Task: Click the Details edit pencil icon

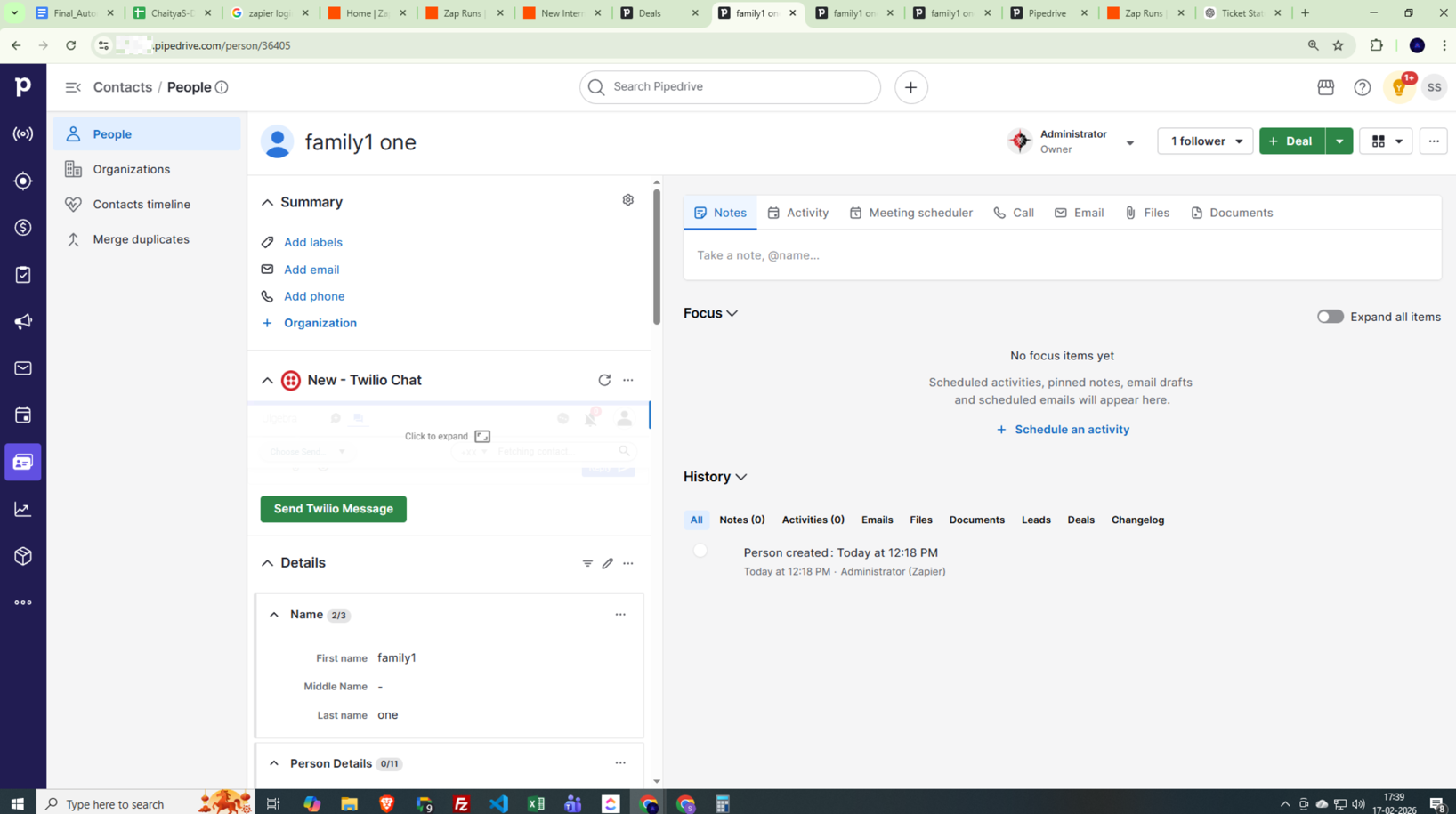Action: tap(607, 563)
